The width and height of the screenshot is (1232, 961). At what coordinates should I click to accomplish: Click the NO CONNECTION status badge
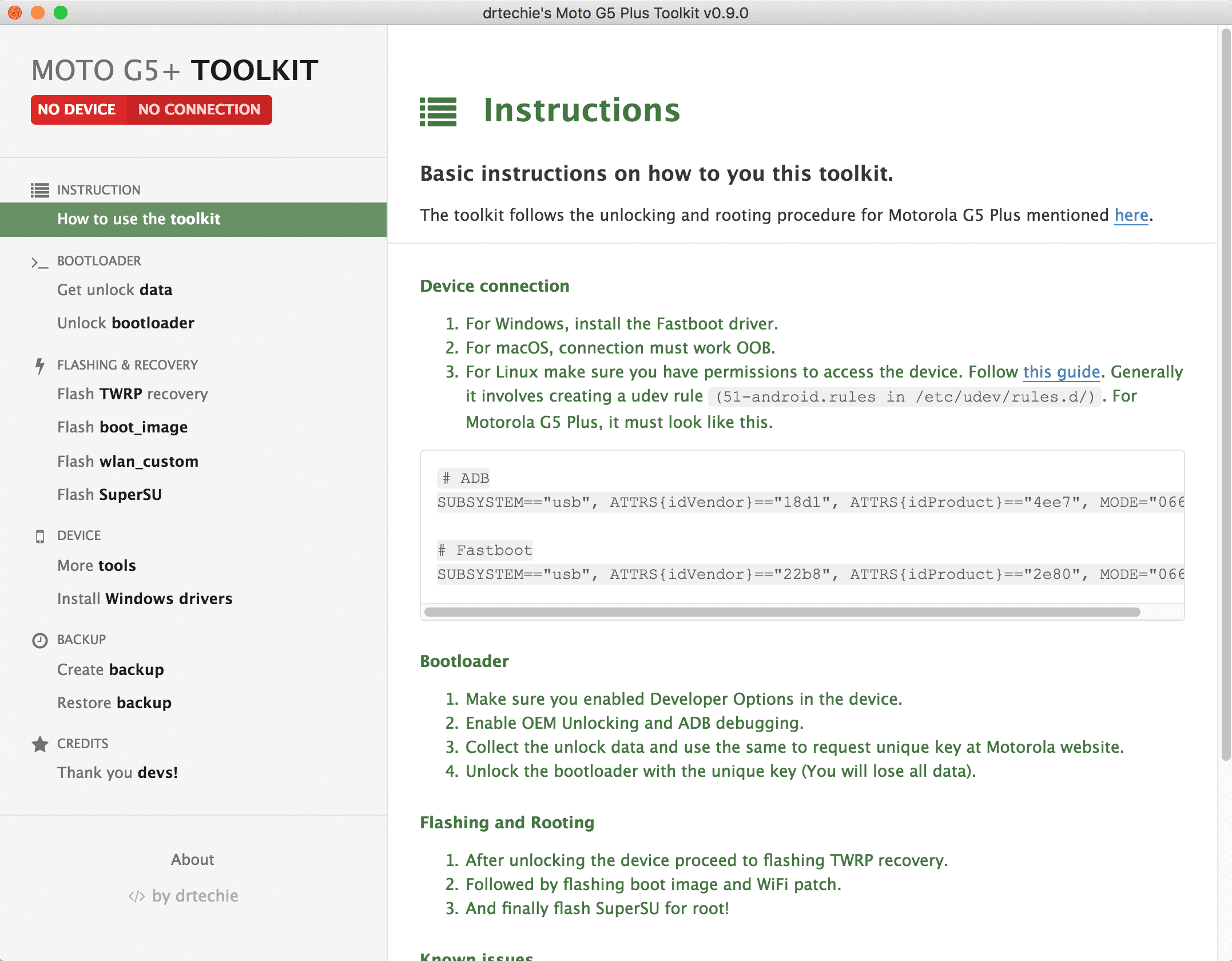click(x=199, y=109)
